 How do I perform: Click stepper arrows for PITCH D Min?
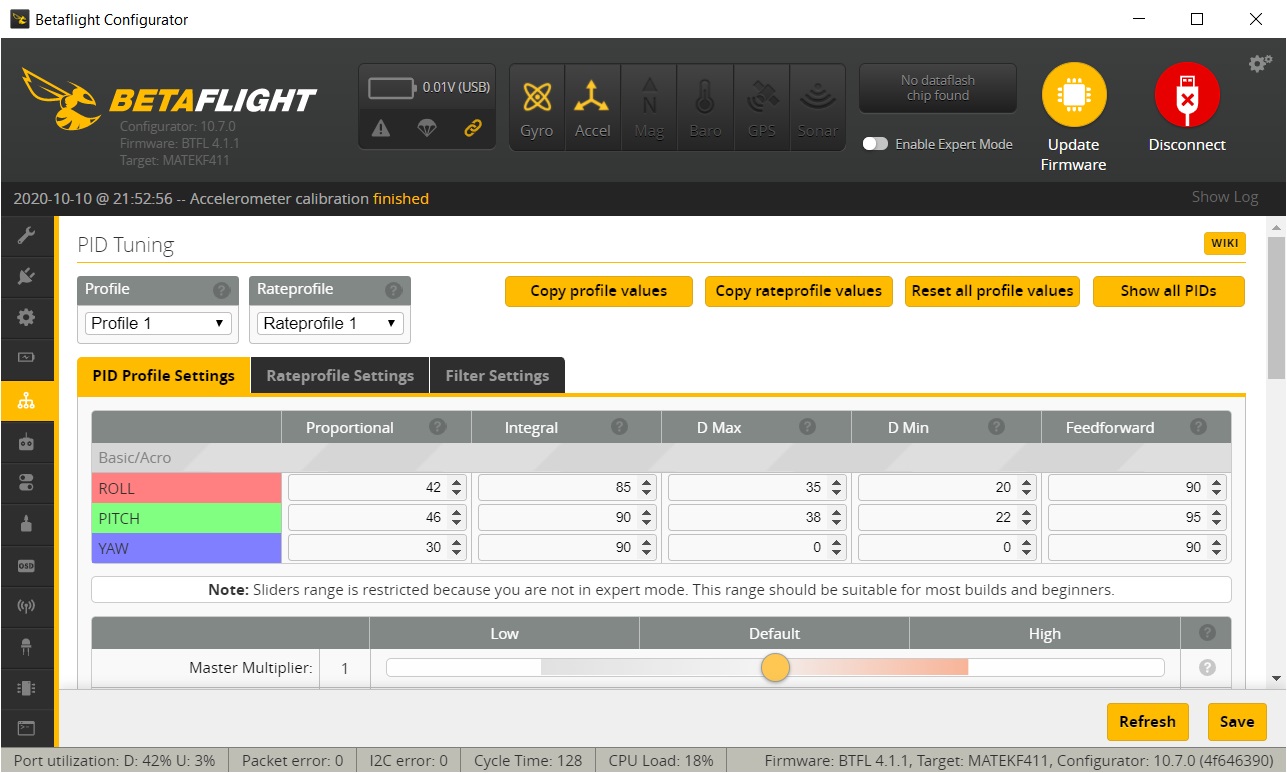point(1027,518)
